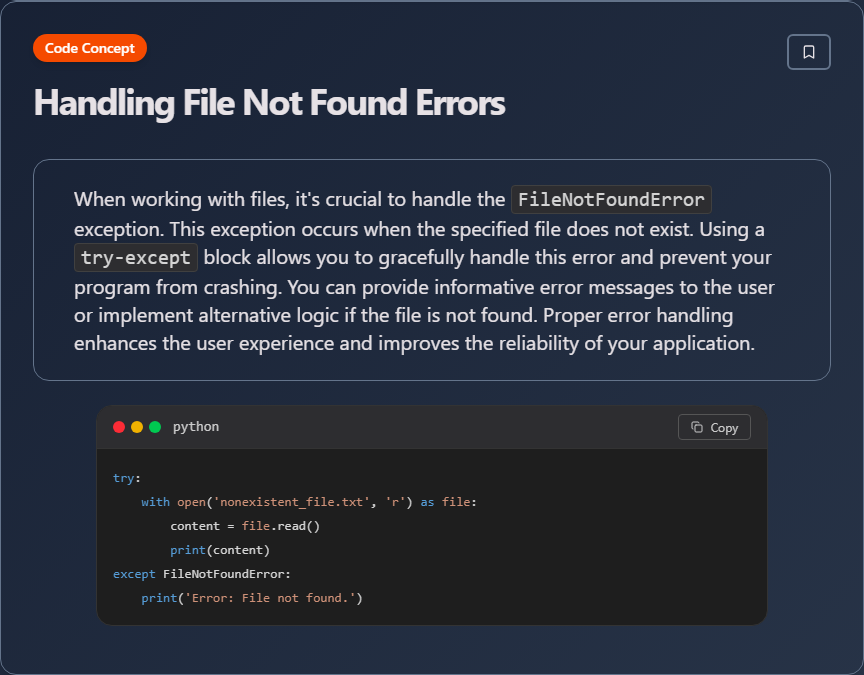
Task: Click the 'print(content)' code line
Action: tap(220, 550)
